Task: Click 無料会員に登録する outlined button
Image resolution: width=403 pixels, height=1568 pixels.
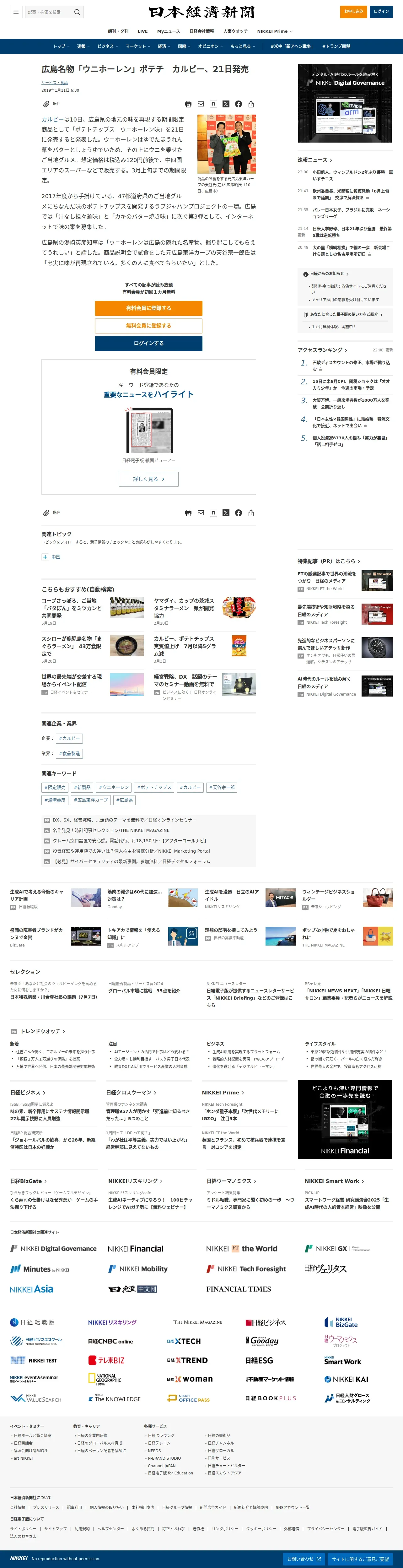Action: [148, 326]
